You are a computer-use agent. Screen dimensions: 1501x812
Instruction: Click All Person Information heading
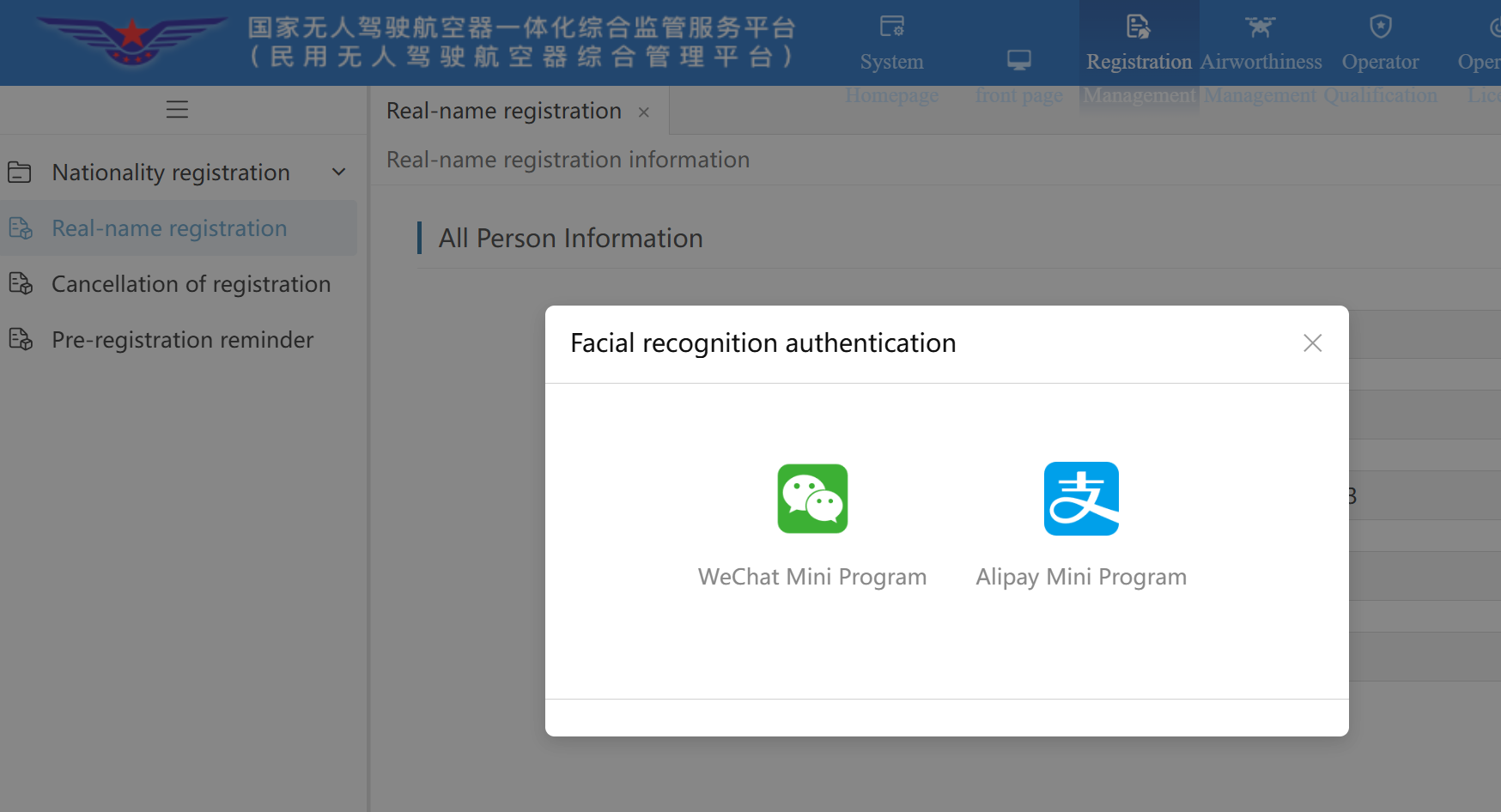click(570, 238)
